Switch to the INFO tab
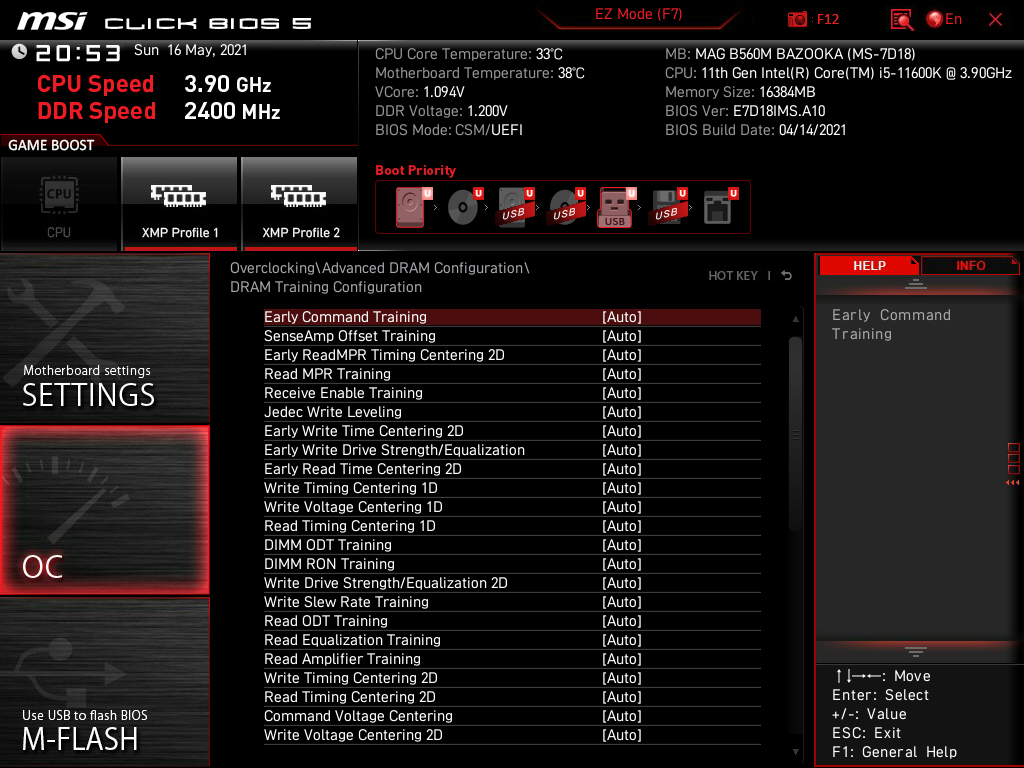This screenshot has width=1024, height=768. (x=970, y=266)
